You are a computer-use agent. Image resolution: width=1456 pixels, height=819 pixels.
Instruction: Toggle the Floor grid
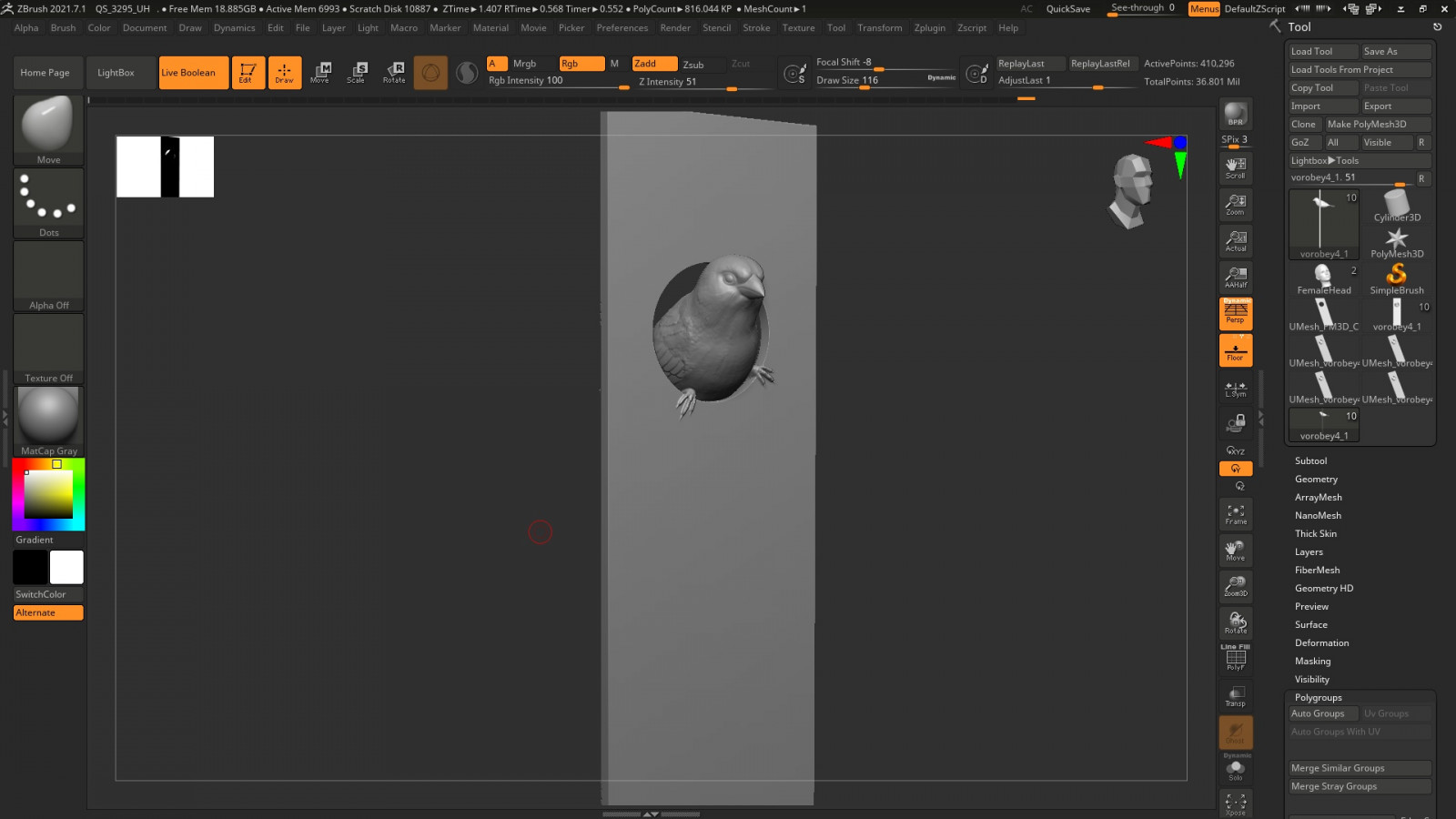click(1236, 350)
